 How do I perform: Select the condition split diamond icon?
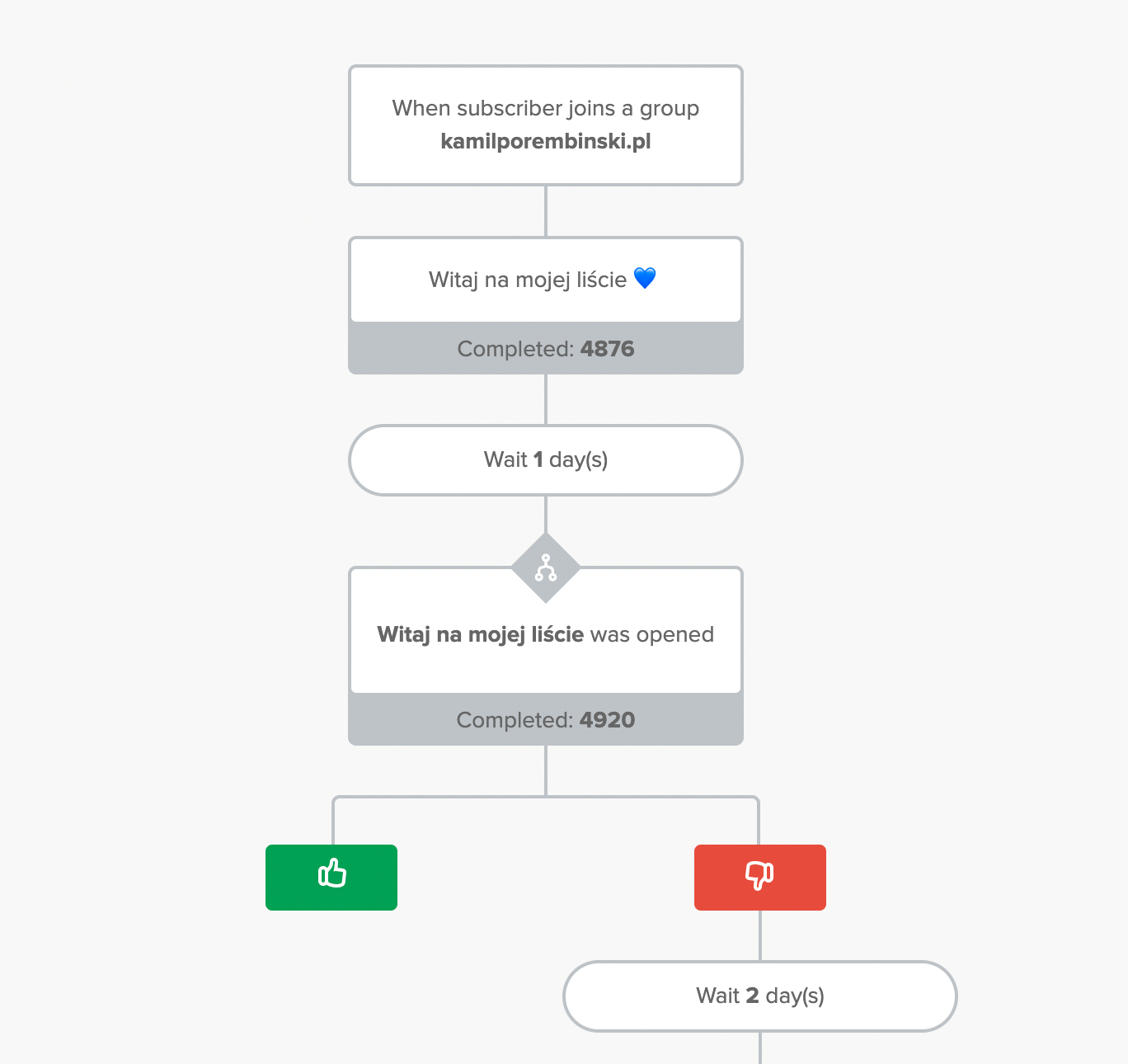point(546,567)
